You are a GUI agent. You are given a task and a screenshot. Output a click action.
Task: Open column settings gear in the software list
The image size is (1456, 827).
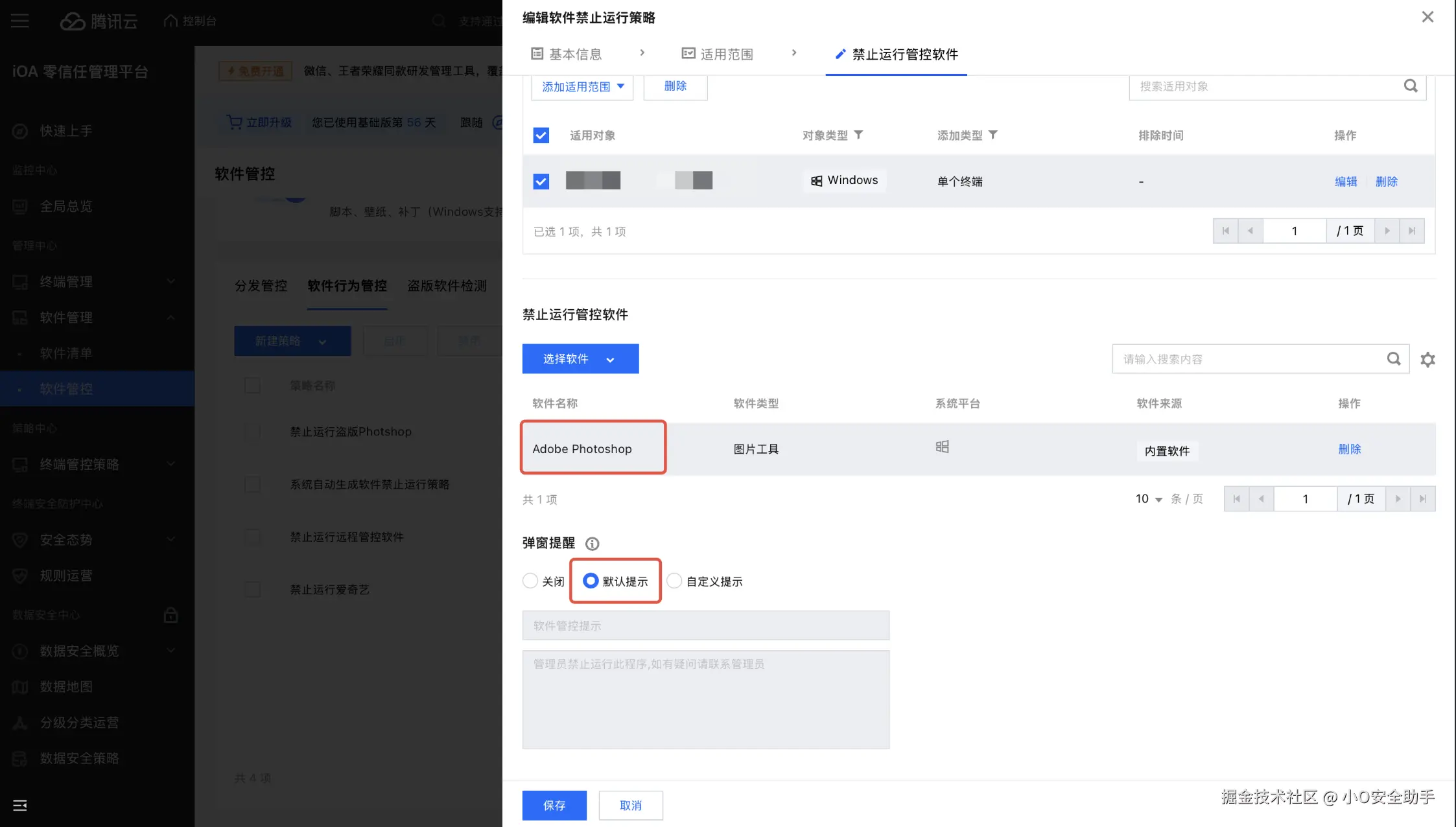[x=1427, y=358]
